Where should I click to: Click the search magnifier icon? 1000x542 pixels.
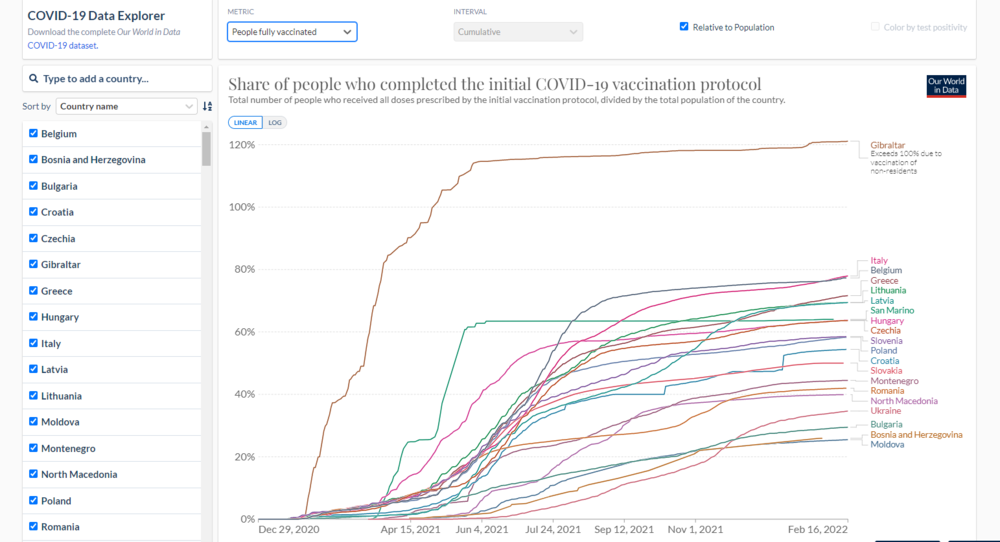click(33, 78)
